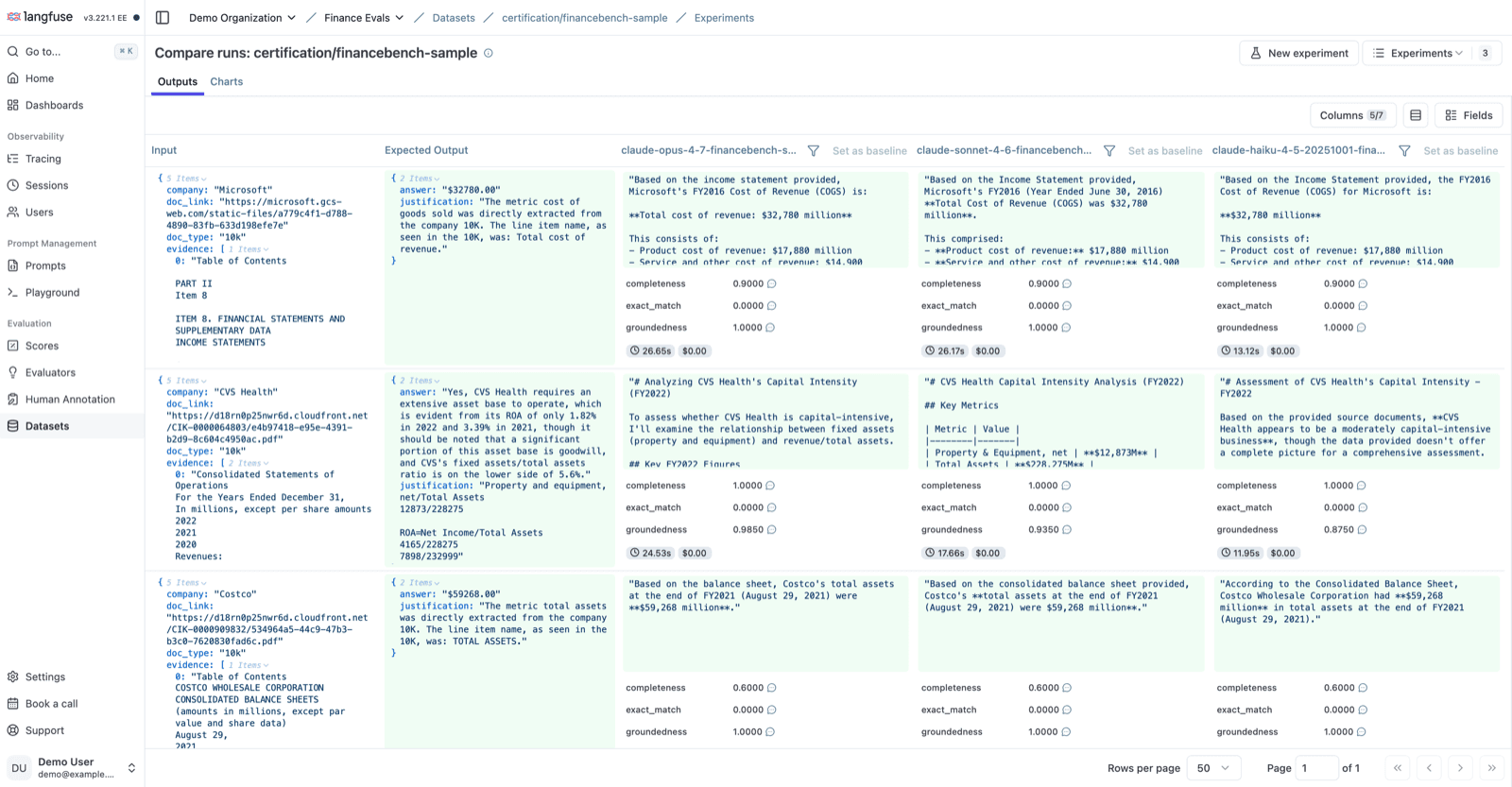
Task: Open Prompts page
Action: (x=45, y=265)
